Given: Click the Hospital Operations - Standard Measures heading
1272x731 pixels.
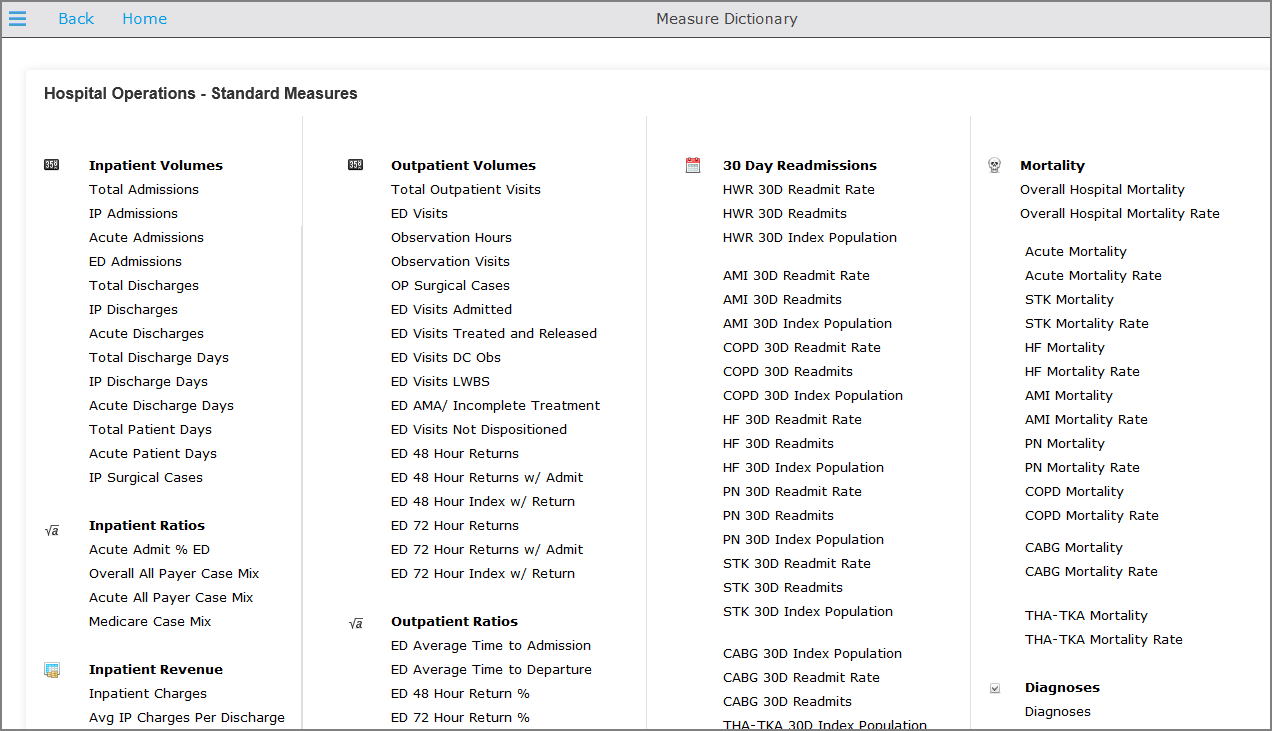Looking at the screenshot, I should click(x=199, y=93).
